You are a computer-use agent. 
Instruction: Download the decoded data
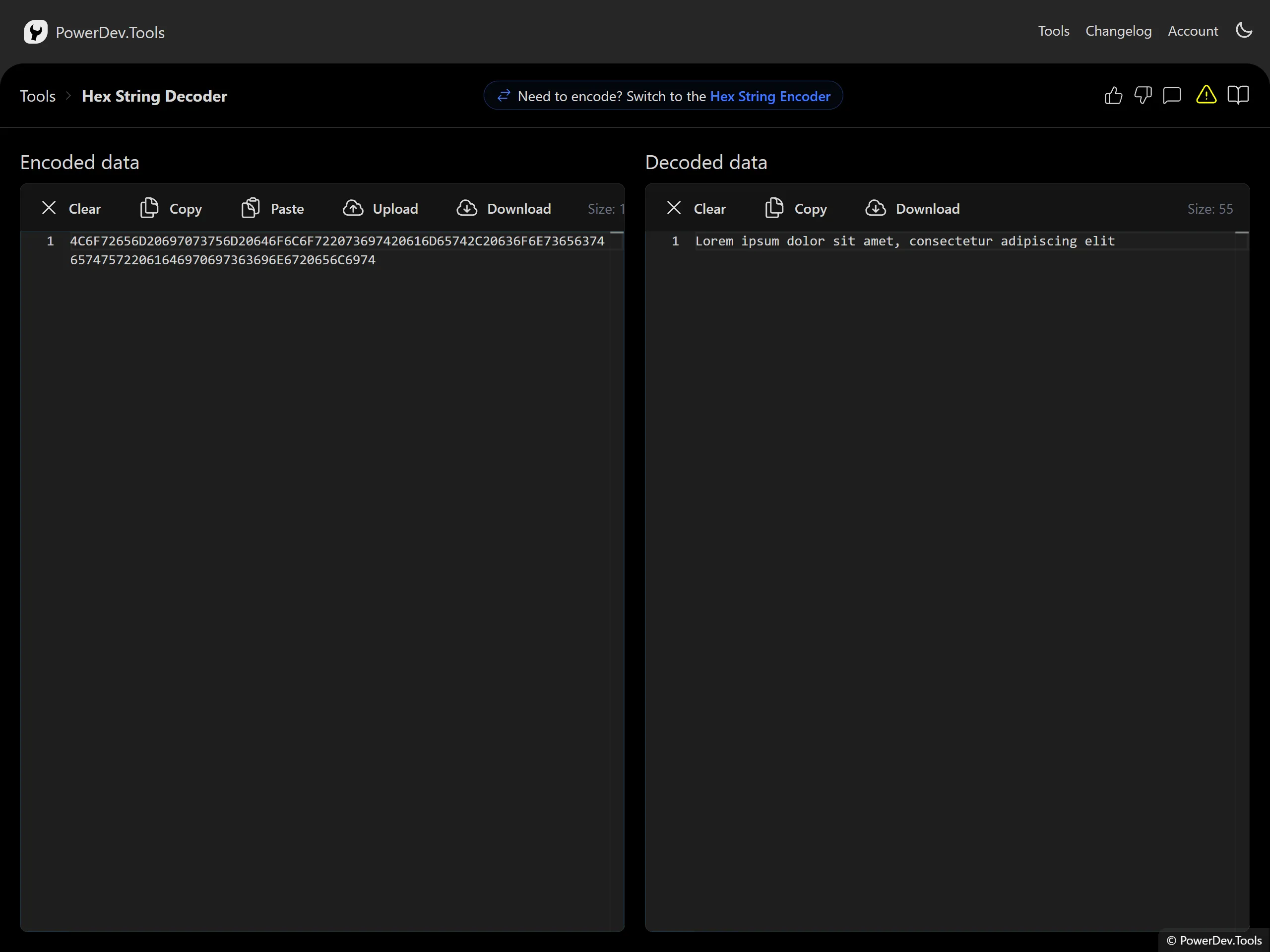[913, 208]
